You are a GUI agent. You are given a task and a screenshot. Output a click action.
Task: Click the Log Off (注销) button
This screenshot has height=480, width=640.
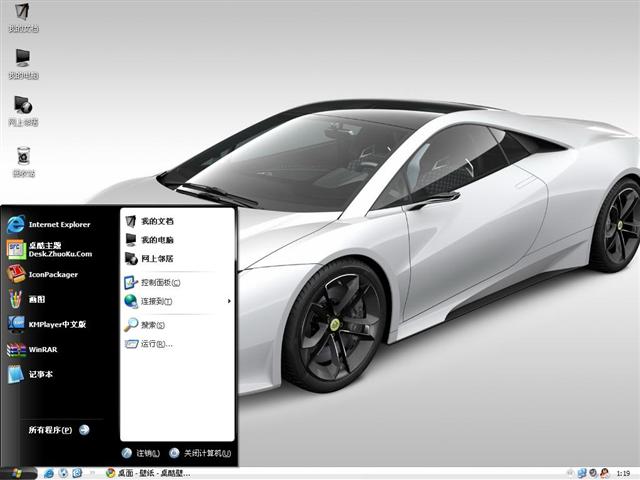click(141, 453)
